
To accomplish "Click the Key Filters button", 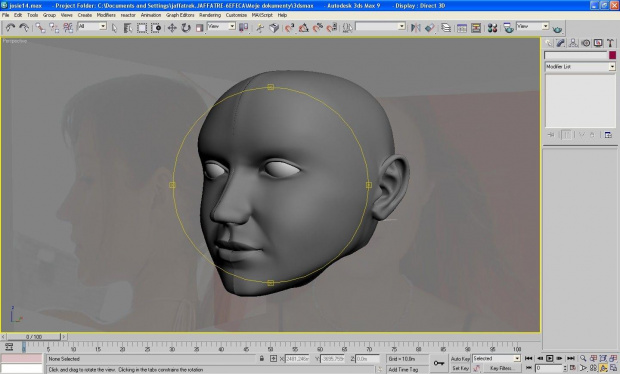I will [x=501, y=368].
